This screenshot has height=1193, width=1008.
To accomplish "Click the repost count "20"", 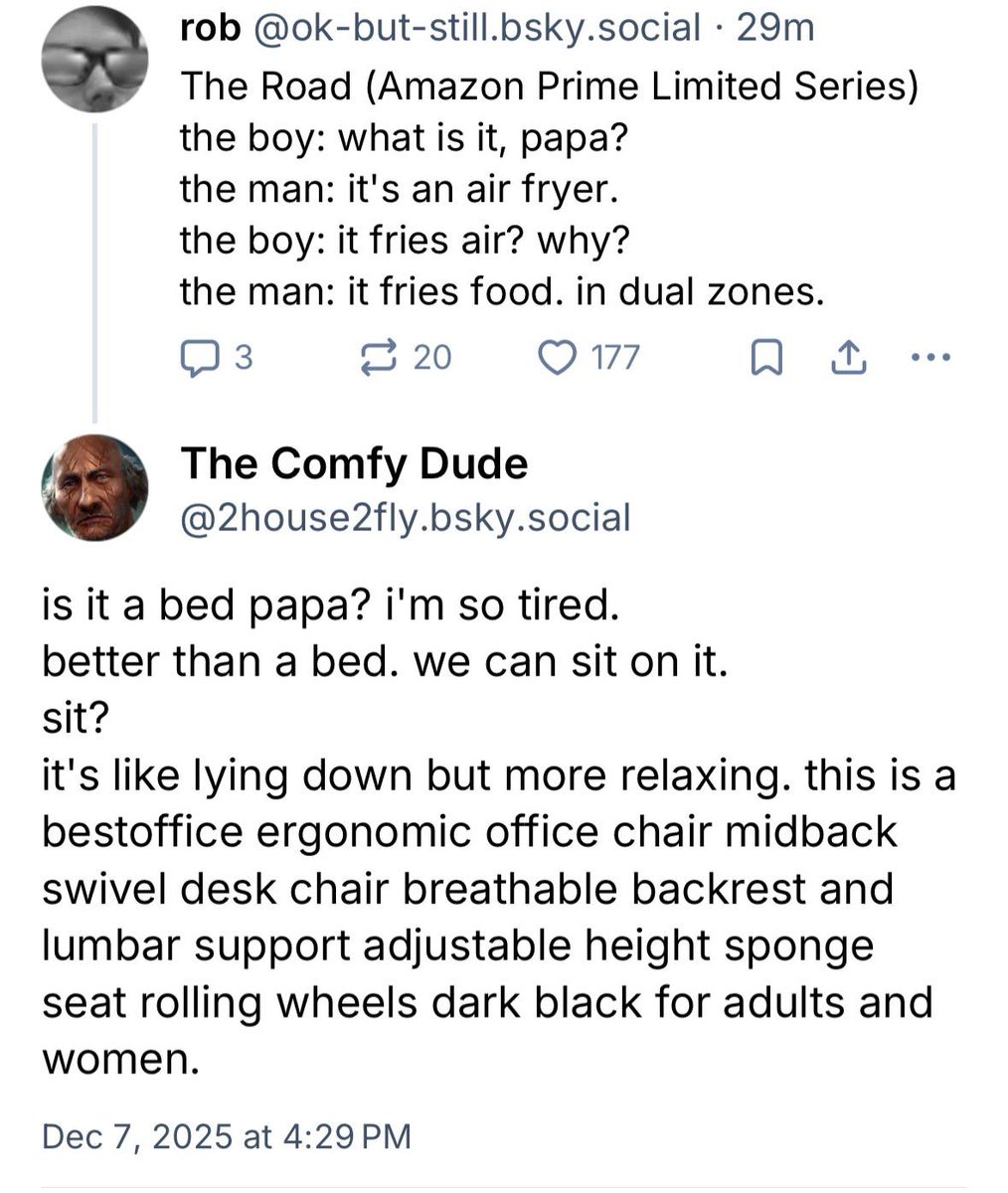I will (431, 357).
